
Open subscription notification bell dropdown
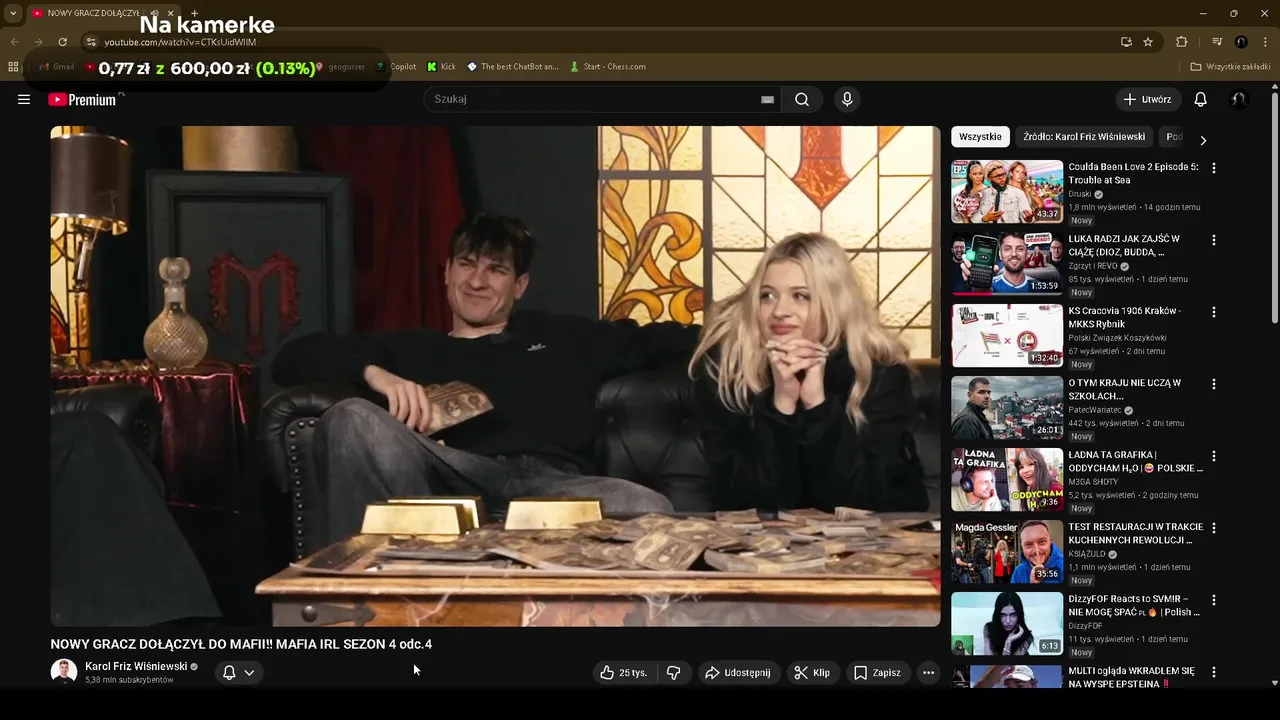pos(239,673)
